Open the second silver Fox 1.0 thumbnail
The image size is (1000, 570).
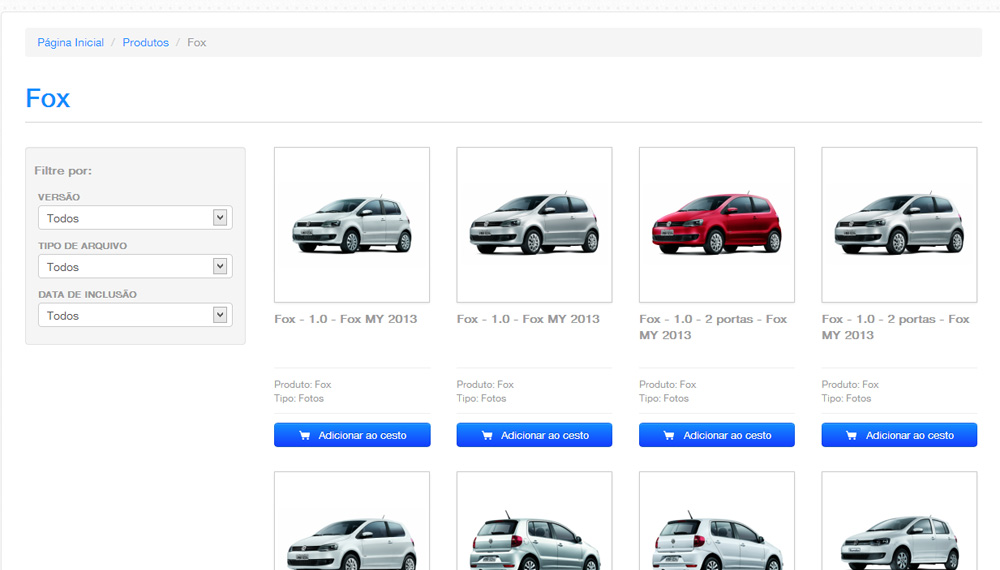click(534, 225)
